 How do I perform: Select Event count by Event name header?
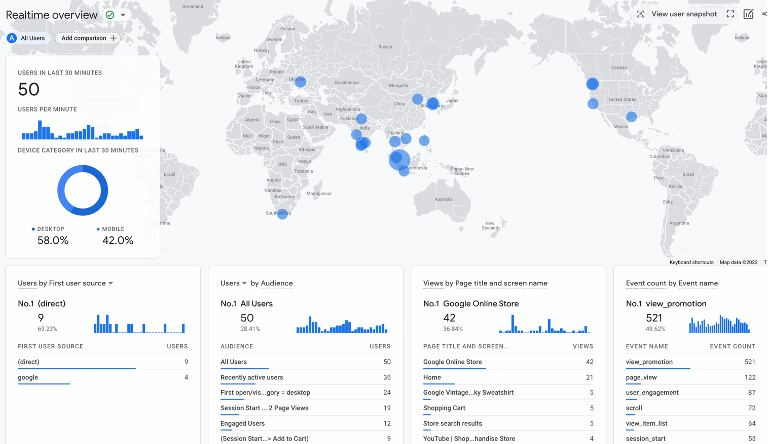[x=671, y=283]
